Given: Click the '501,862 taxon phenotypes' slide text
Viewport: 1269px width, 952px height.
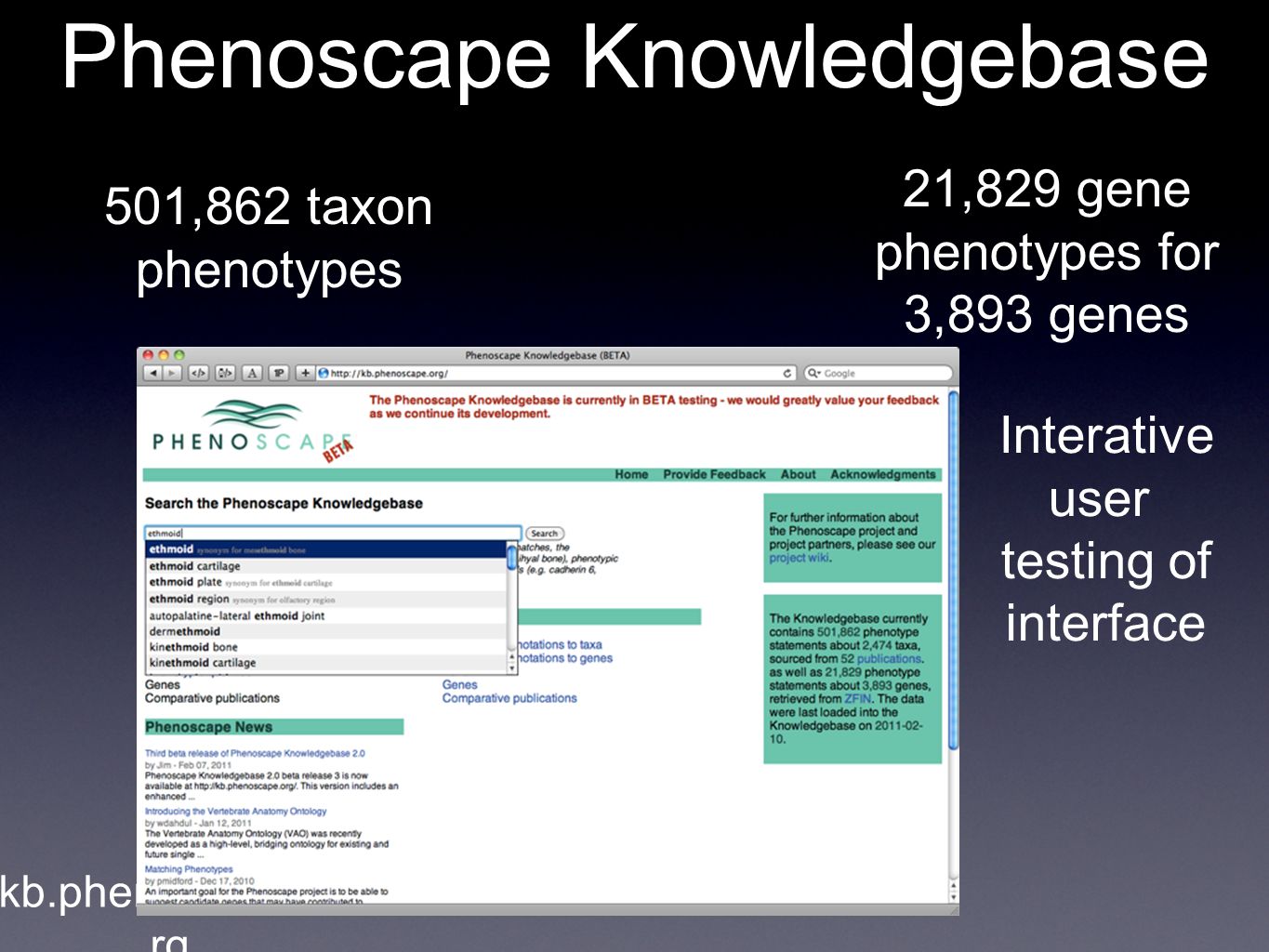Looking at the screenshot, I should click(x=269, y=238).
